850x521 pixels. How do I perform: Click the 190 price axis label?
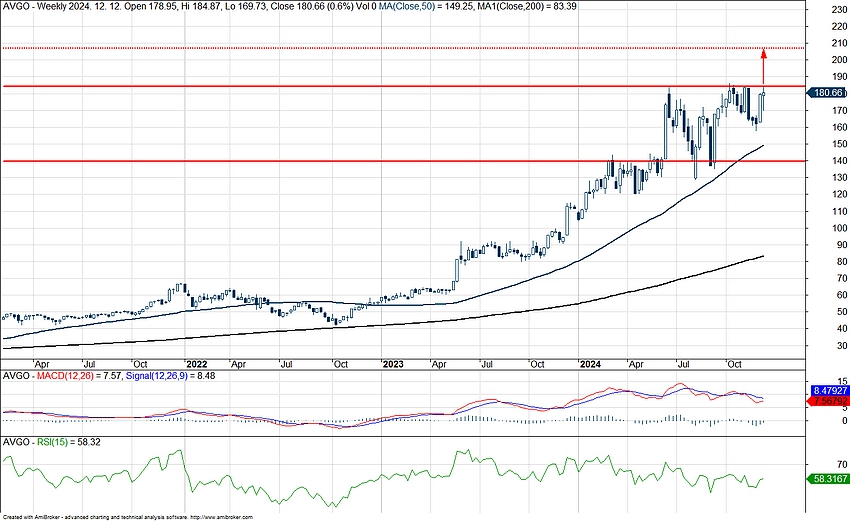pos(840,76)
